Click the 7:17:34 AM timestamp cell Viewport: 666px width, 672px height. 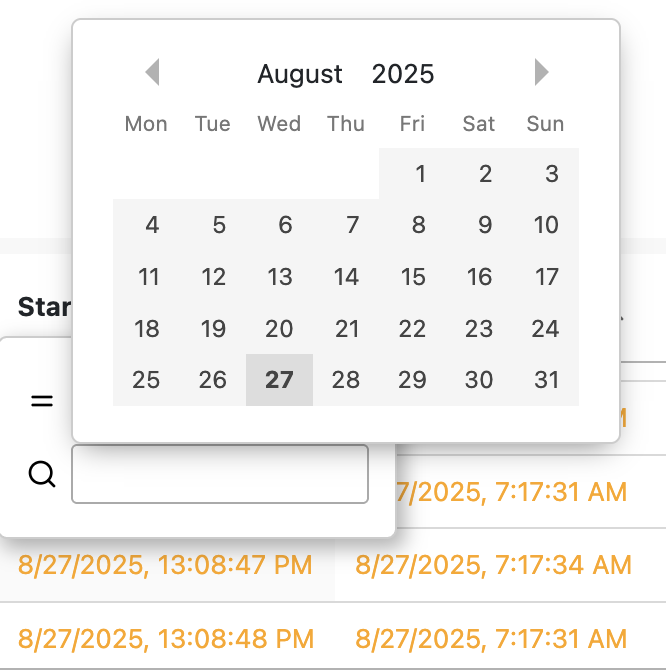click(493, 565)
